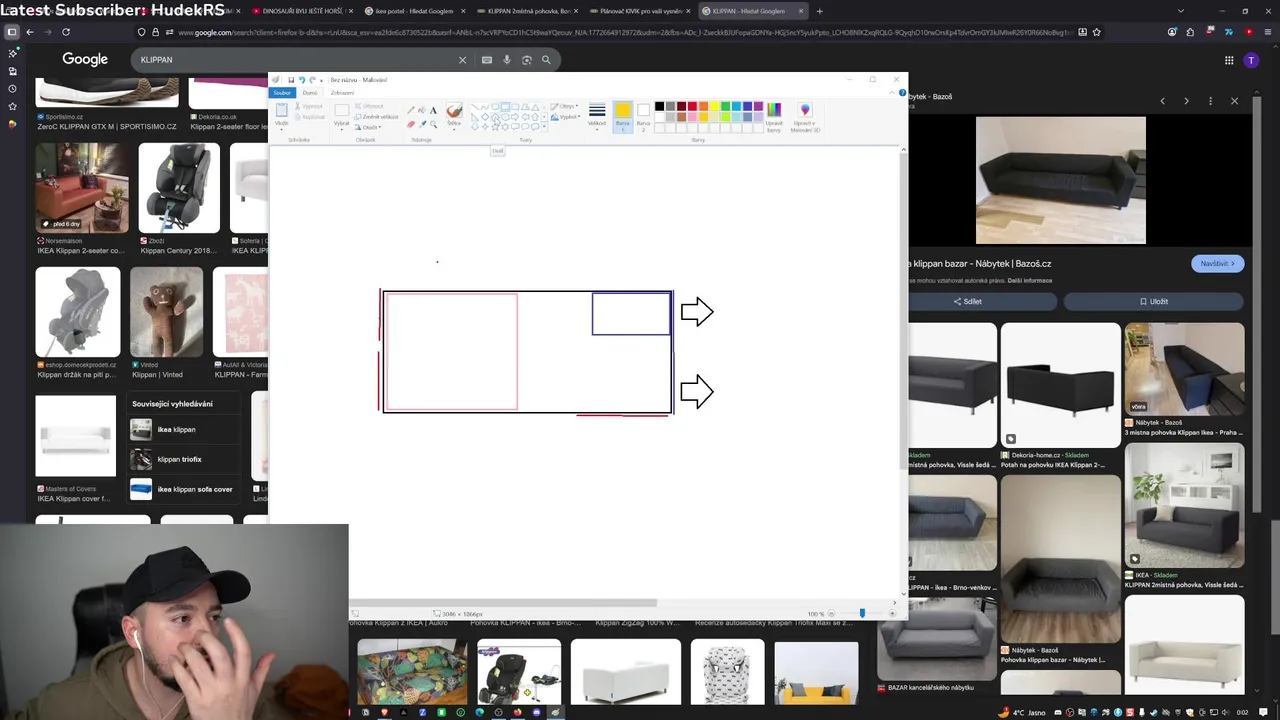Click Google search magnifier icon
This screenshot has height=720, width=1280.
click(x=546, y=60)
